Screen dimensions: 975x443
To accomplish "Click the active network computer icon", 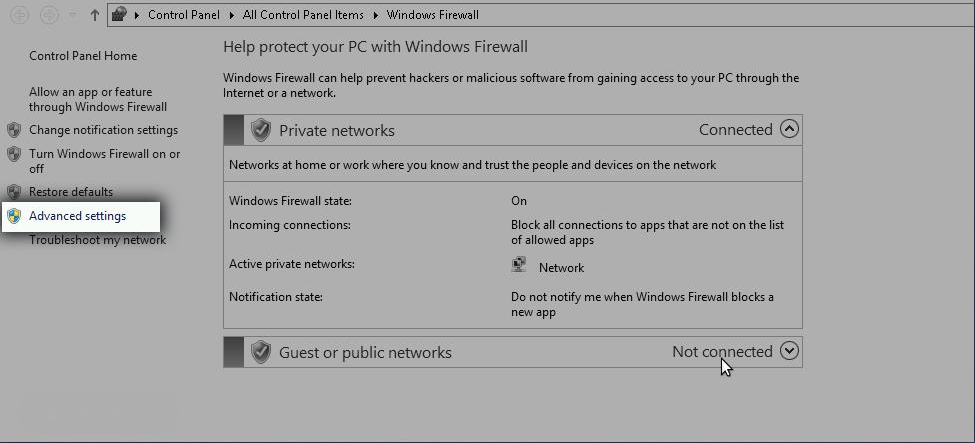I will [x=519, y=265].
